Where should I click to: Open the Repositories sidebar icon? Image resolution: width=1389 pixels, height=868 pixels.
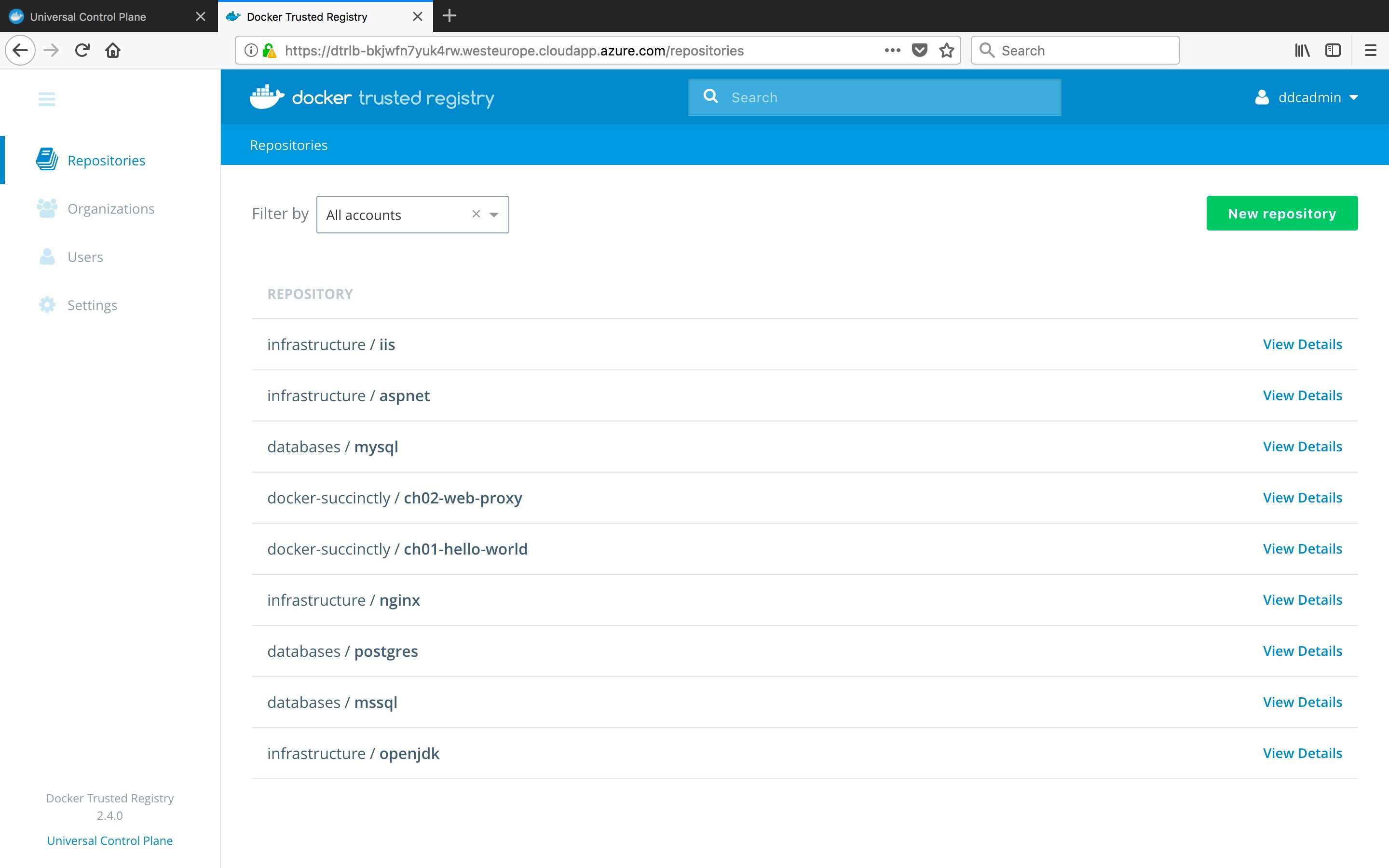point(47,160)
